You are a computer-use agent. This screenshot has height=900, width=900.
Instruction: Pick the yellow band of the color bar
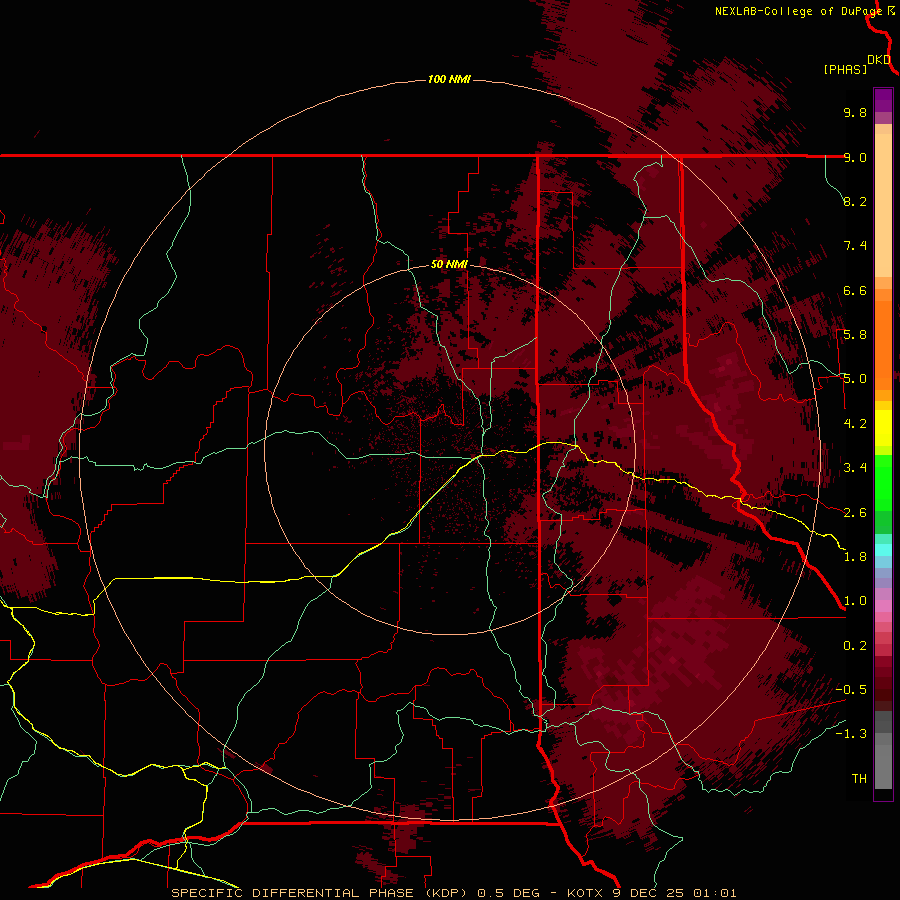[883, 428]
